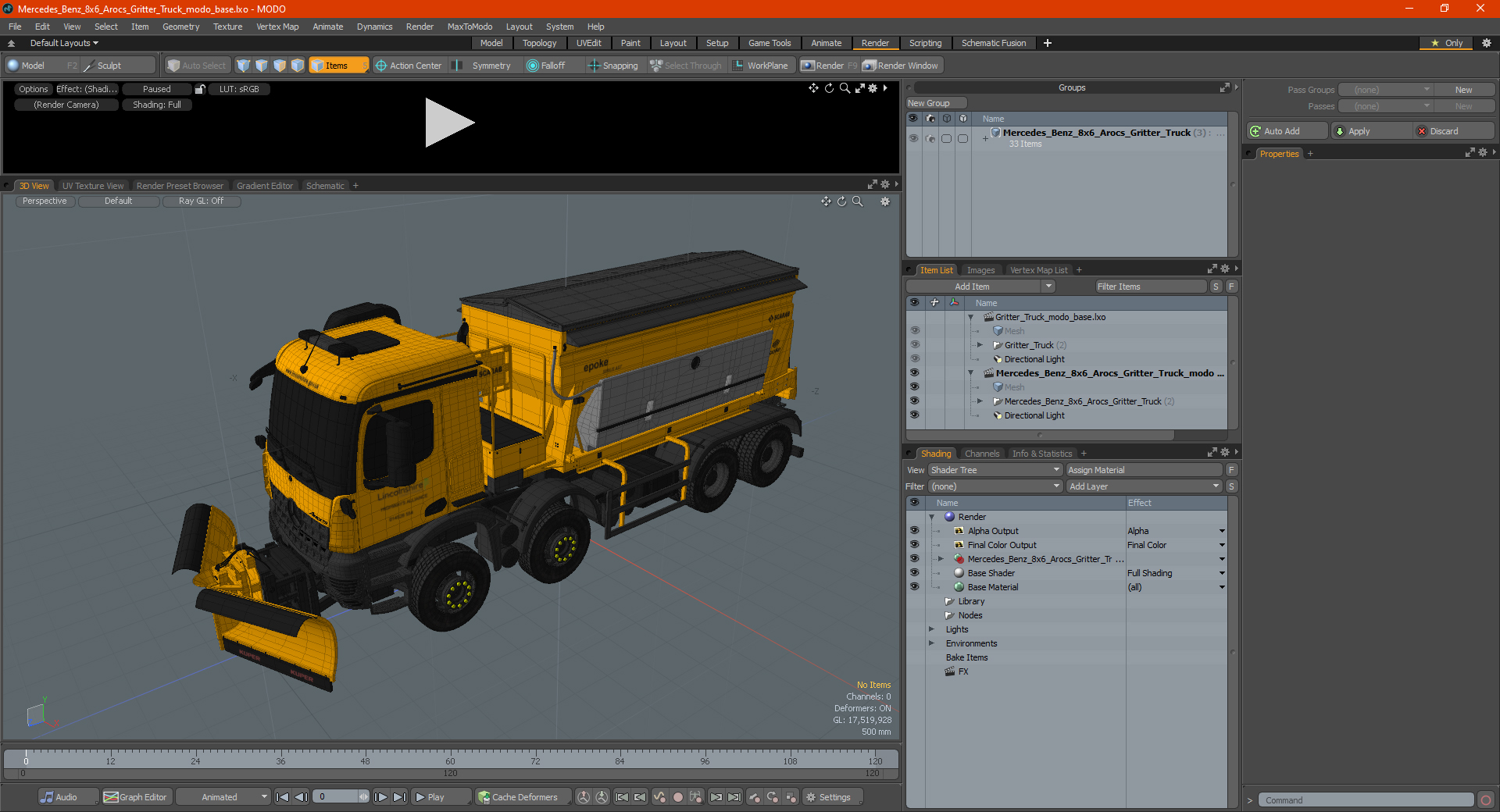Image resolution: width=1500 pixels, height=812 pixels.
Task: Collapse the Render node in Shader Tree
Action: [931, 517]
